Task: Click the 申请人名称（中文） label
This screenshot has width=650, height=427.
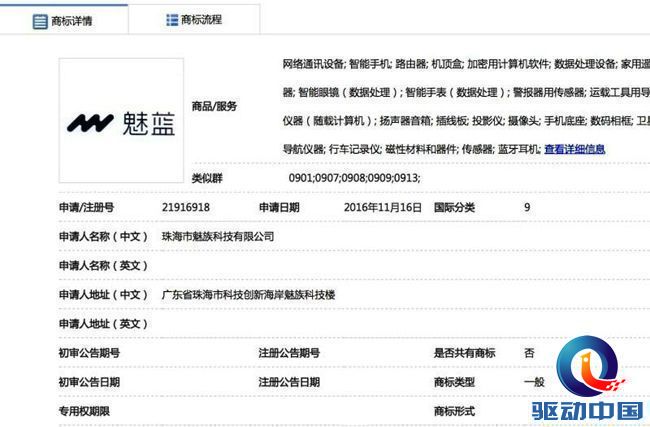Action: tap(103, 237)
